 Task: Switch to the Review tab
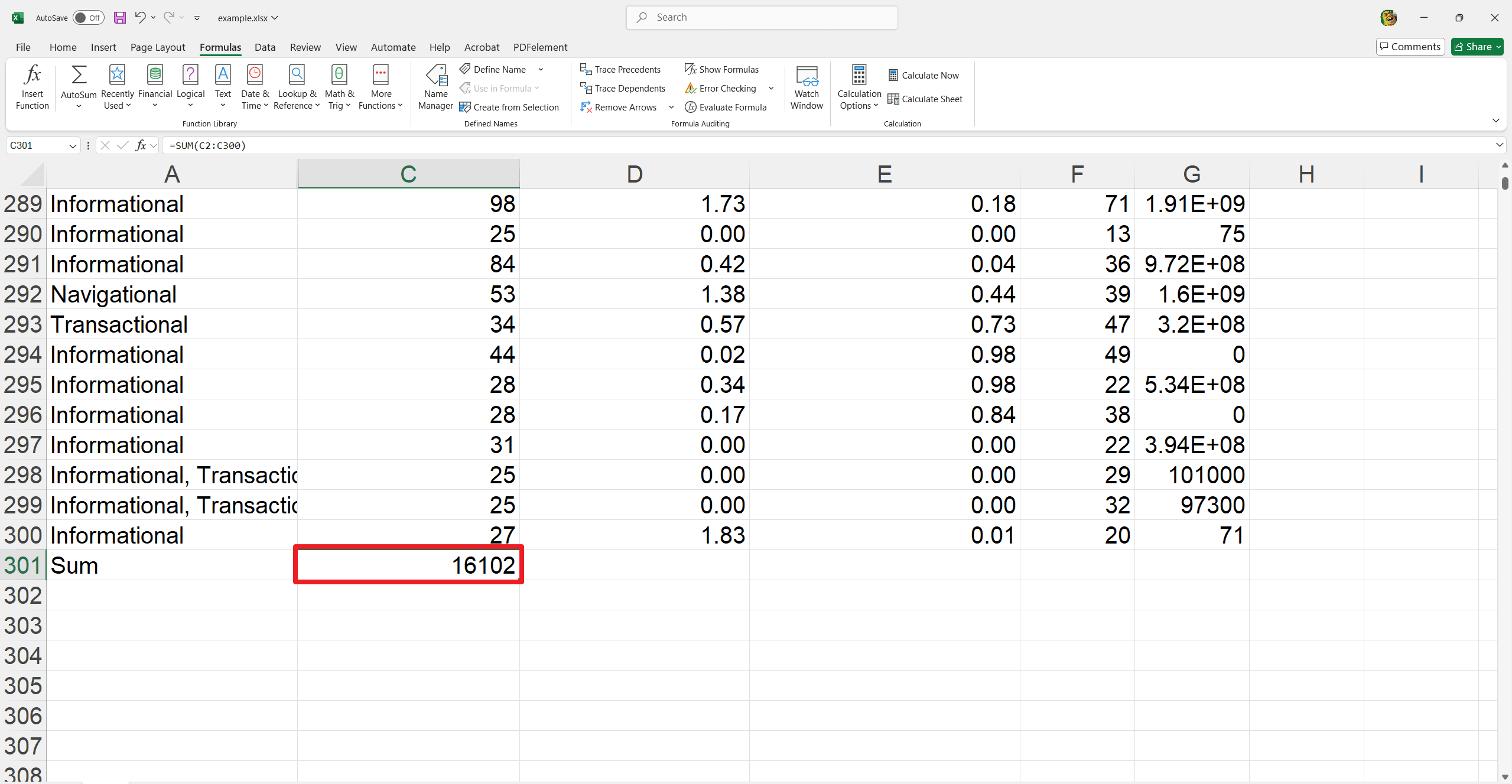click(x=305, y=47)
